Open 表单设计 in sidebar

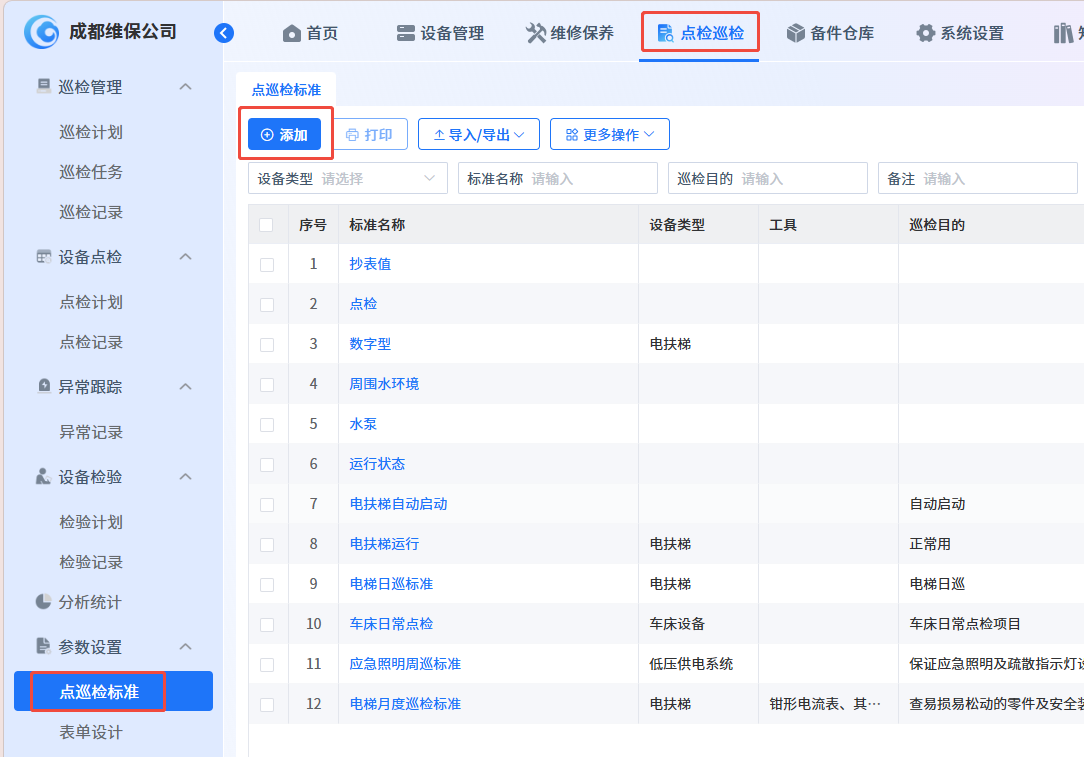pos(91,732)
